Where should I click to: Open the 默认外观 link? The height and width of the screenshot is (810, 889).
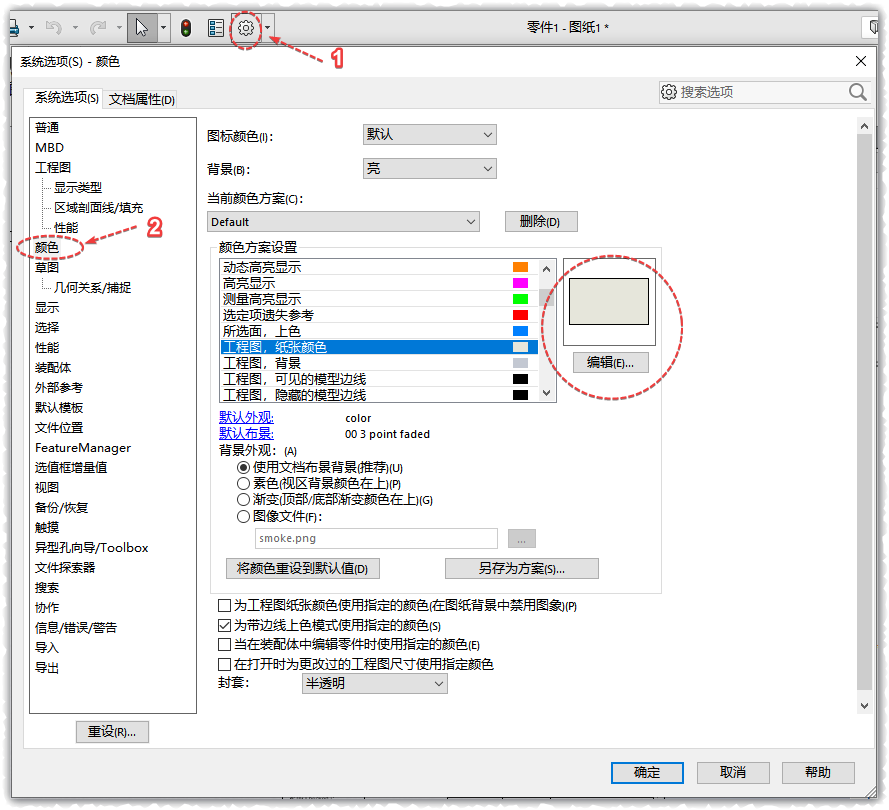pos(247,417)
